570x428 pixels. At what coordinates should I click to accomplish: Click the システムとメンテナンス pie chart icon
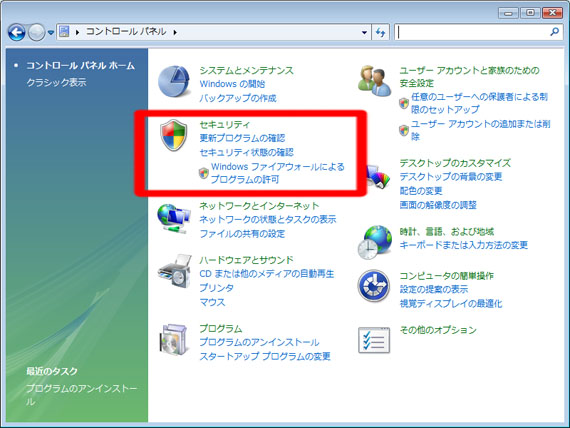click(174, 81)
